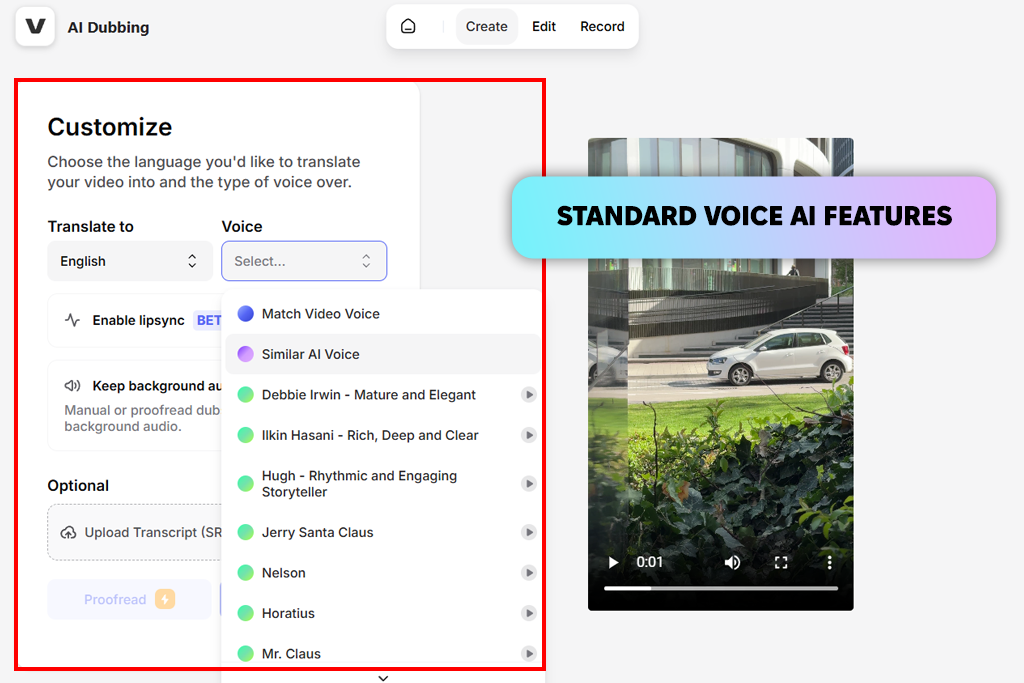Click the purple Similar AI Voice dot
Screen dimensions: 1024x683
[246, 355]
